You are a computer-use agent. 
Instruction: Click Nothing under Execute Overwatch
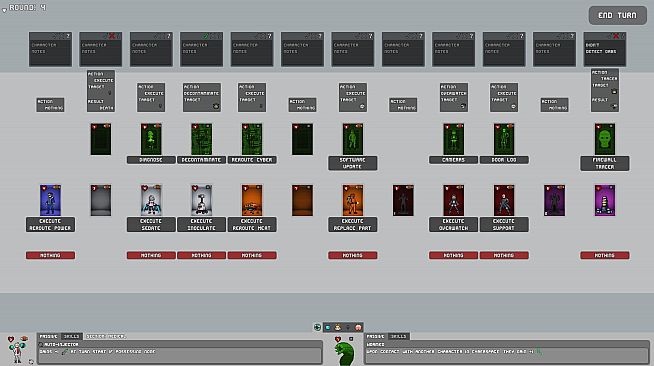[453, 255]
